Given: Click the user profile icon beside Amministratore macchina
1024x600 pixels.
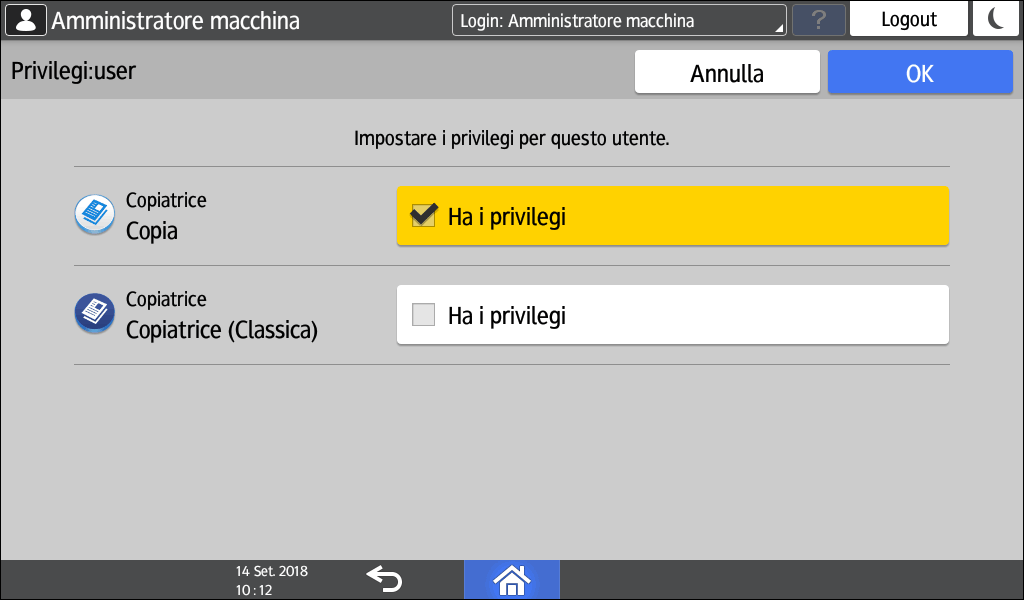Looking at the screenshot, I should pos(26,20).
